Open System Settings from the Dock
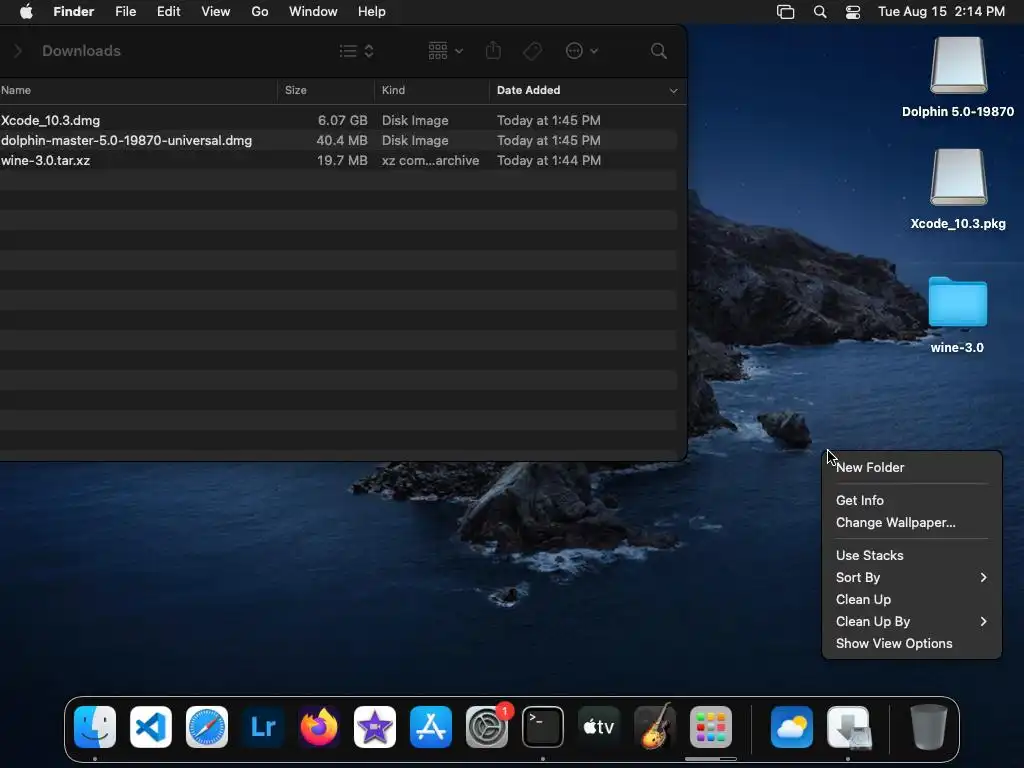The image size is (1024, 768). point(487,727)
